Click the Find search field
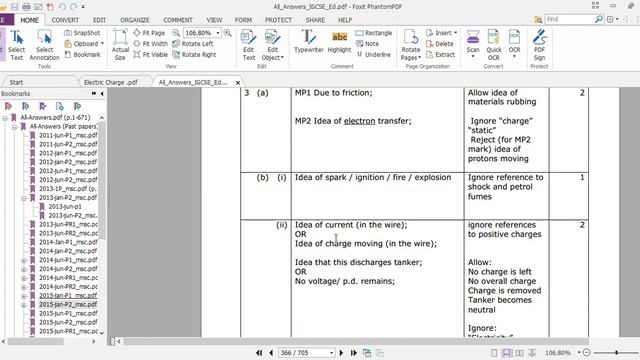The width and height of the screenshot is (640, 360). click(x=570, y=19)
